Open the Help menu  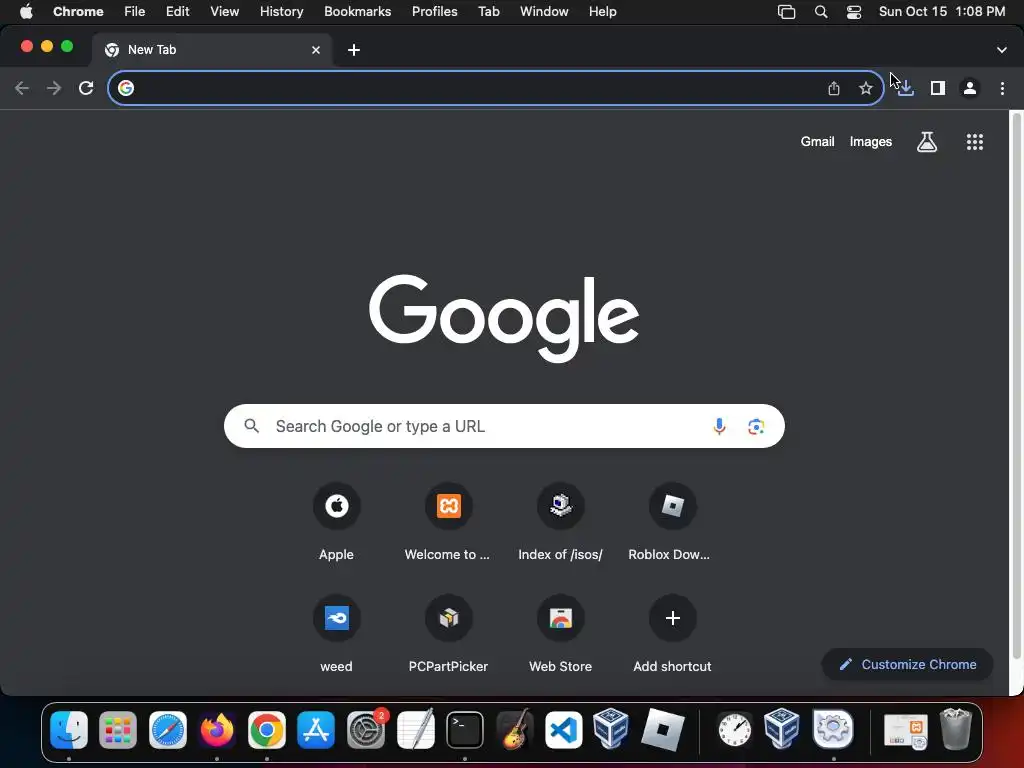[602, 12]
